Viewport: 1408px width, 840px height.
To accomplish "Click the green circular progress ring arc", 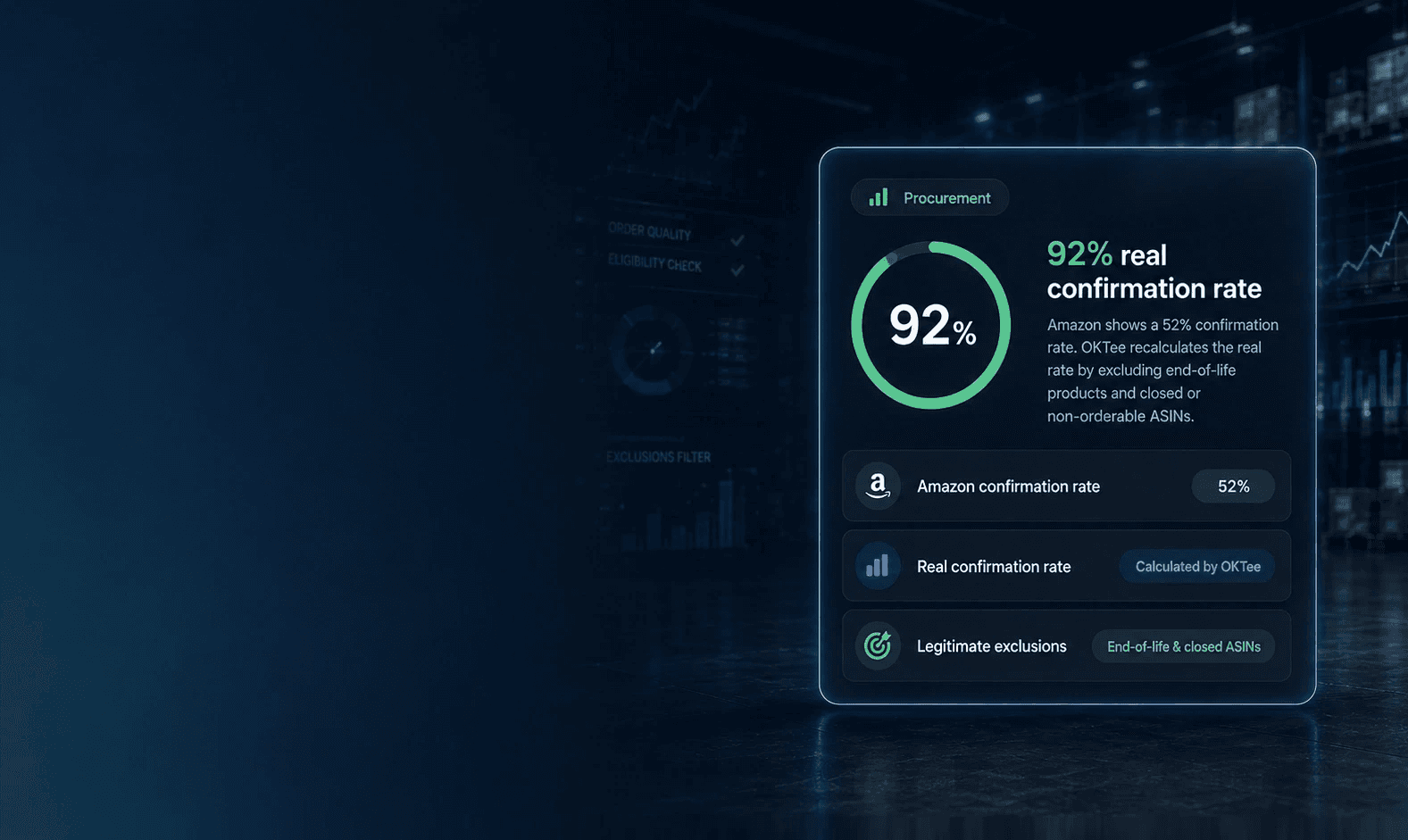I will click(x=931, y=325).
